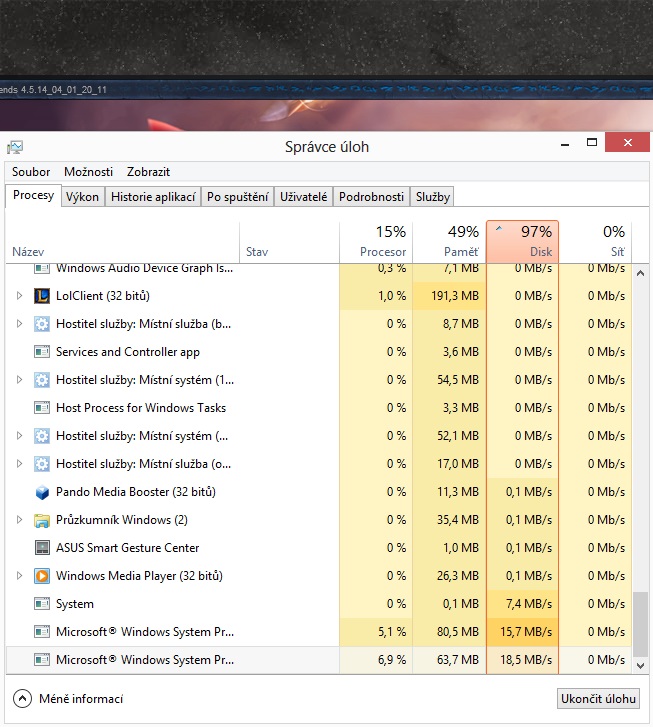Expand the Průzkumník Windows (2) group

tap(19, 520)
